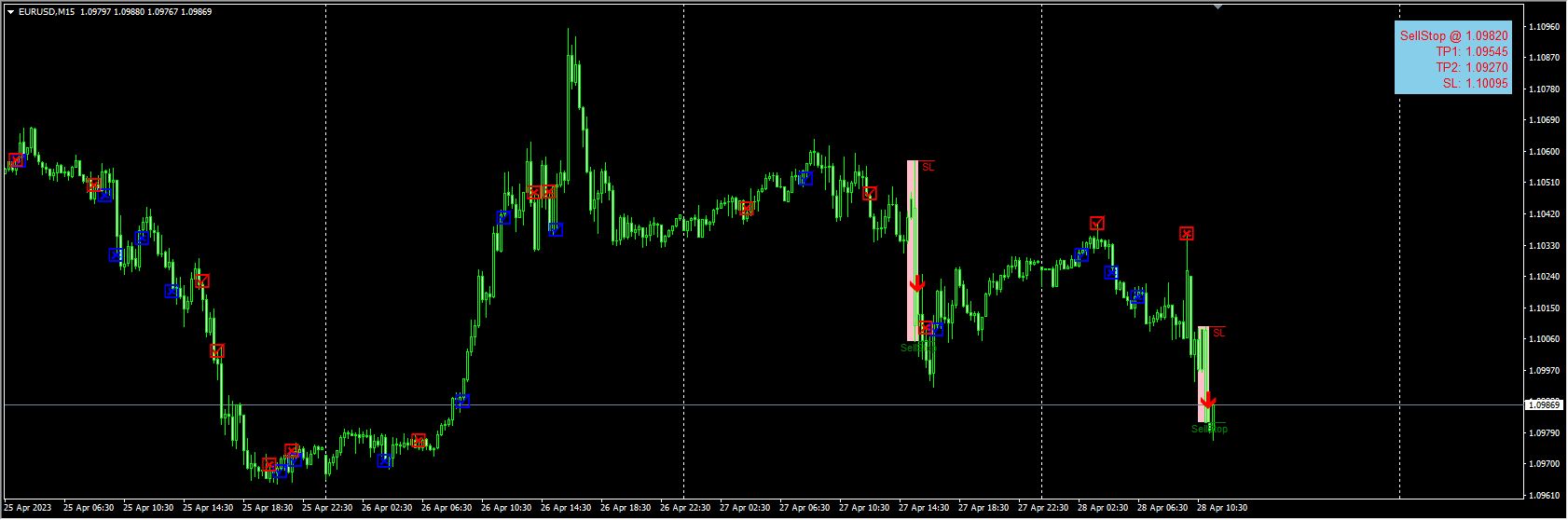Click the '26 Apr 22:30' time axis label
The height and width of the screenshot is (520, 1568).
click(685, 508)
